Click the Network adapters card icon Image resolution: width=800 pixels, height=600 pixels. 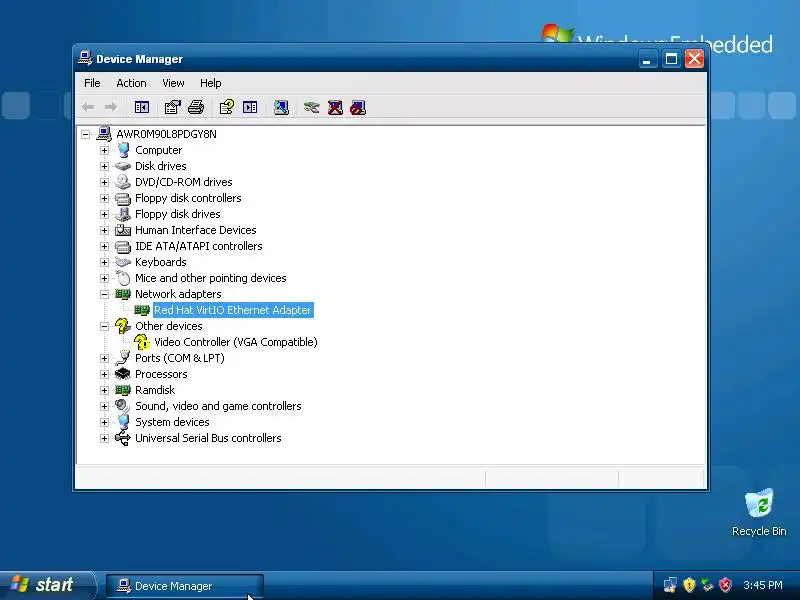pos(123,294)
